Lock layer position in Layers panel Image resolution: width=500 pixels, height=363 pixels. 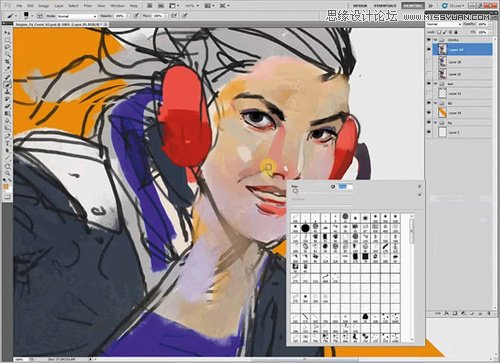[x=450, y=32]
